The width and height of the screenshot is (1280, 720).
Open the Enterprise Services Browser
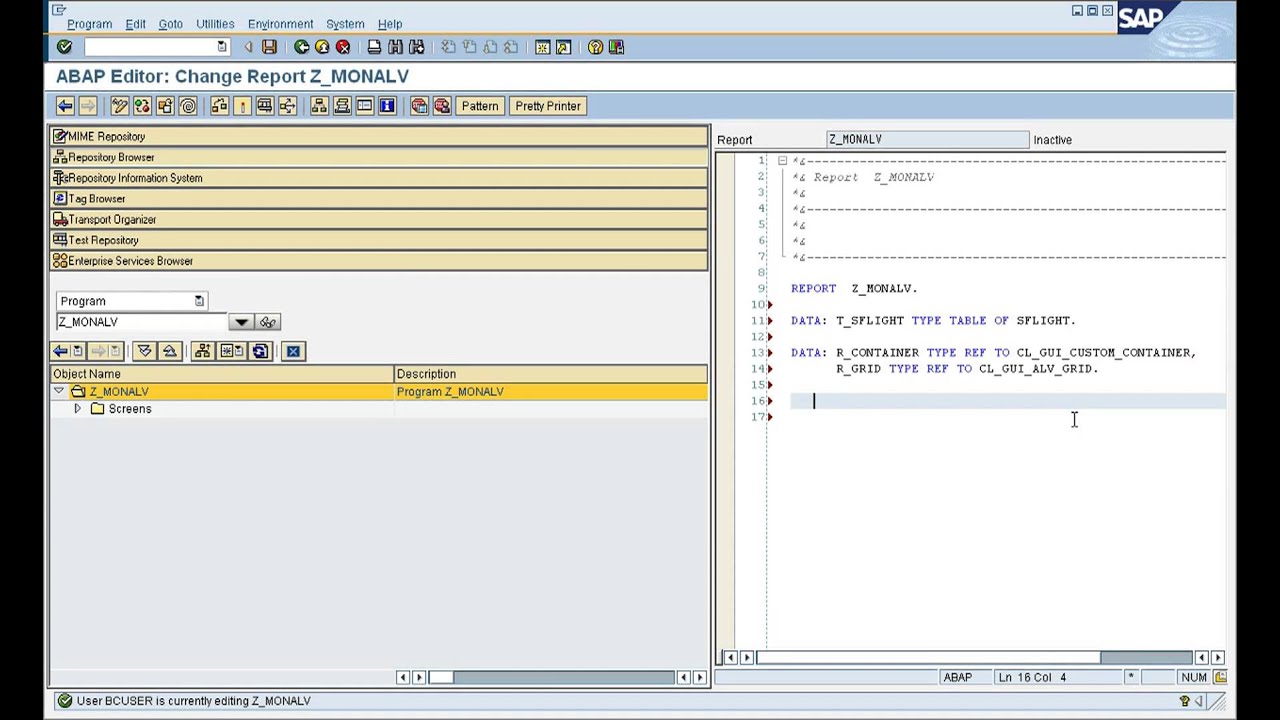pyautogui.click(x=379, y=261)
